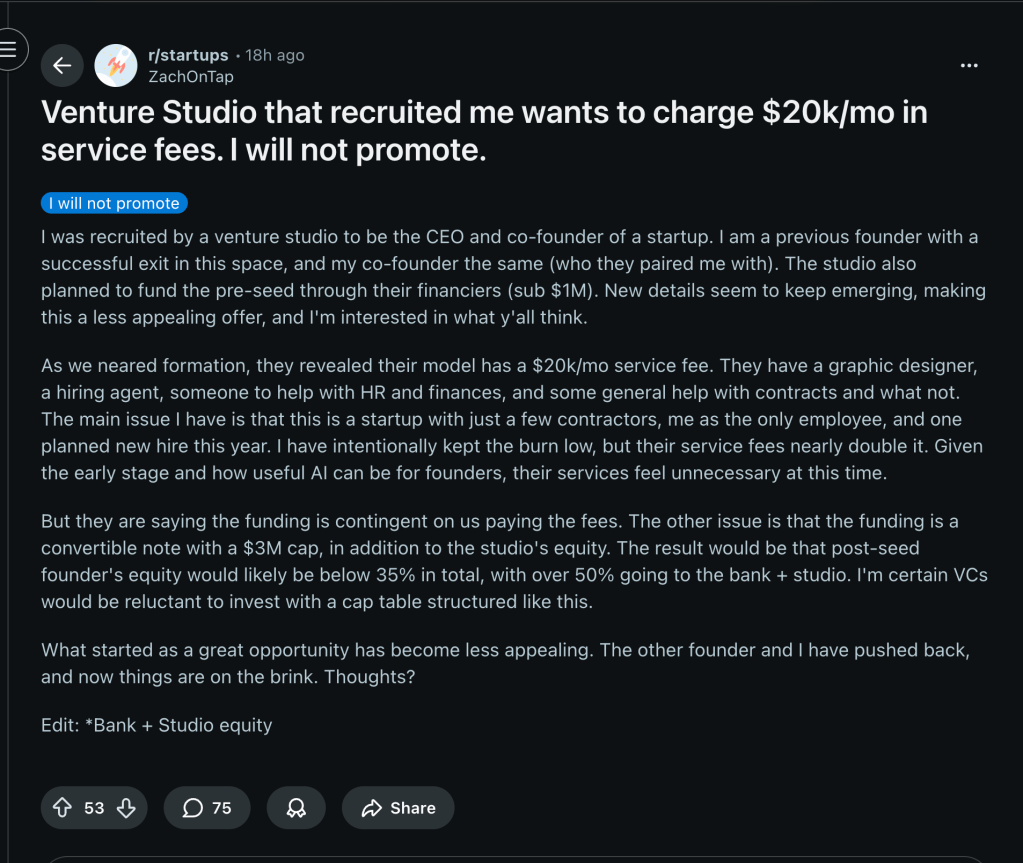The image size is (1023, 863).
Task: Click the "18h ago" timestamp
Action: click(275, 55)
